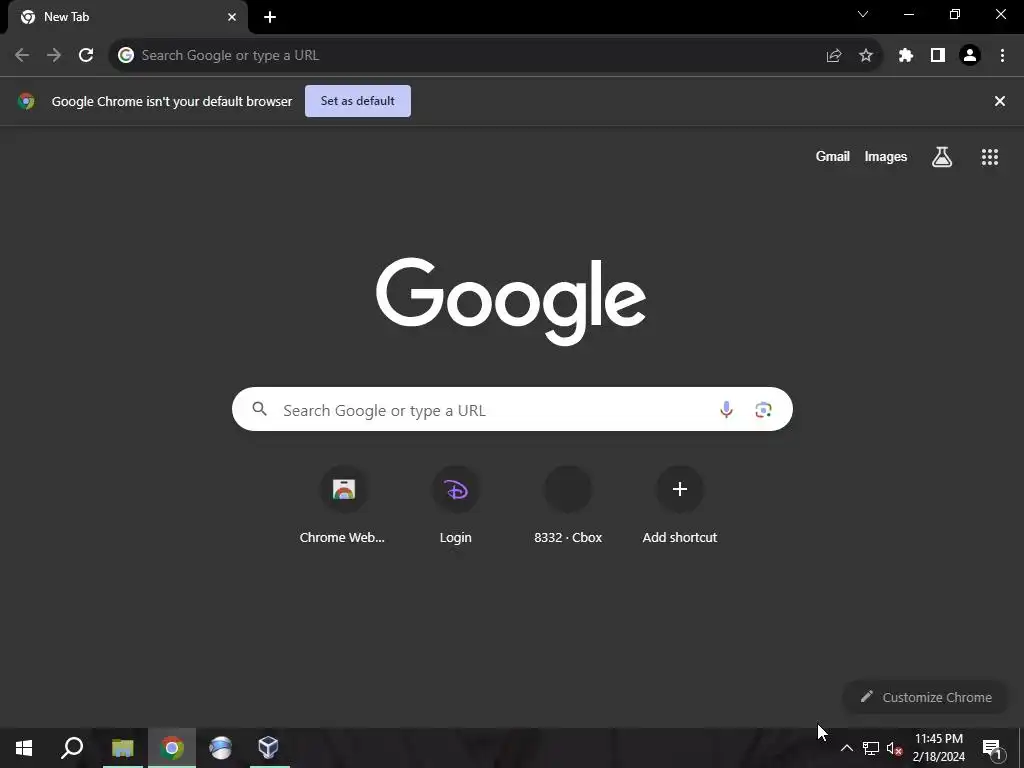Open the Extensions puzzle icon
The image size is (1024, 768).
906,56
